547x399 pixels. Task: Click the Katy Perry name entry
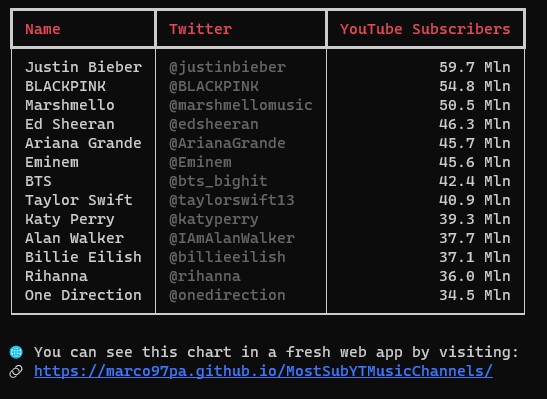pyautogui.click(x=70, y=219)
